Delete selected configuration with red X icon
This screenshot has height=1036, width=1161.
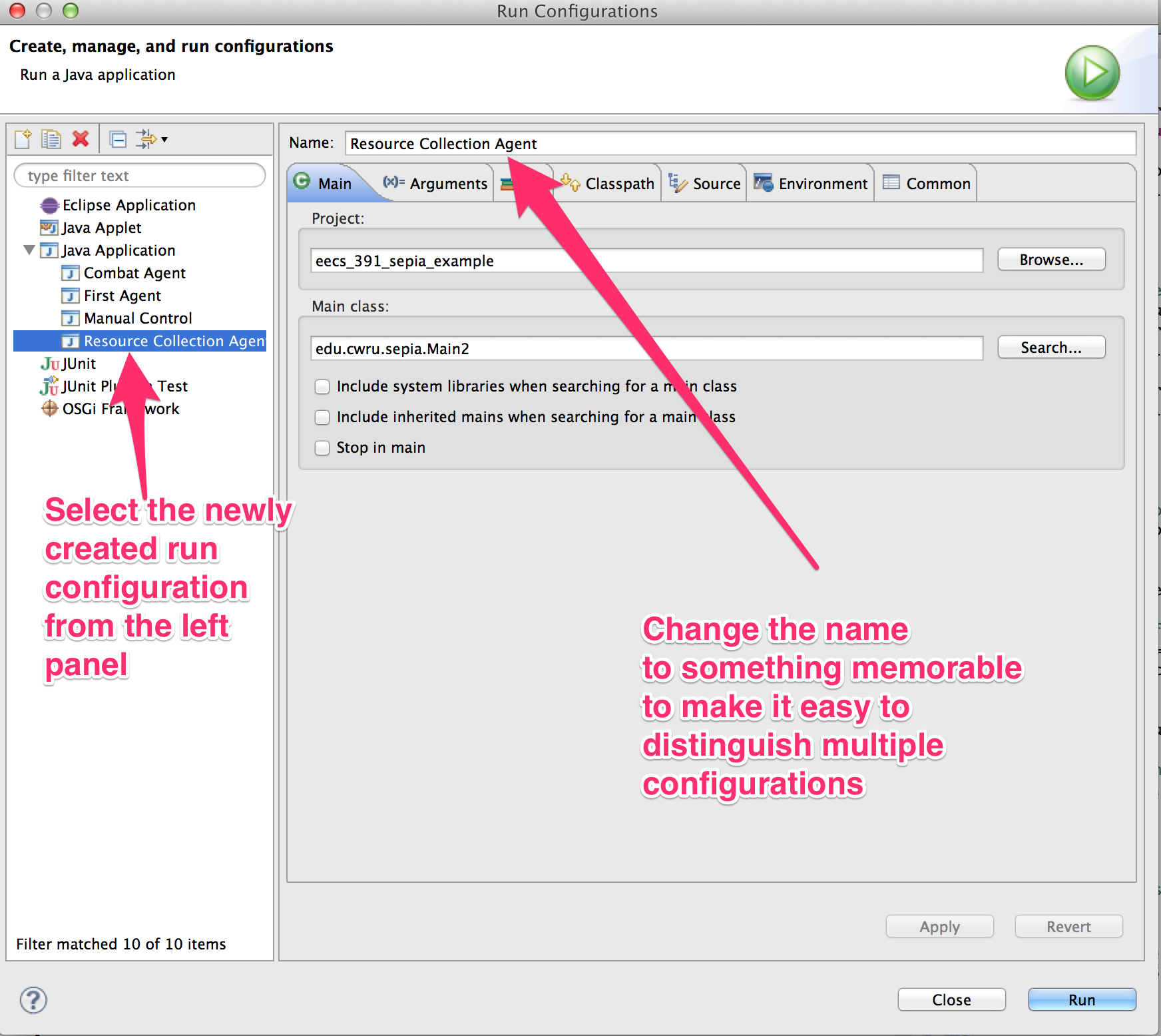coord(81,139)
